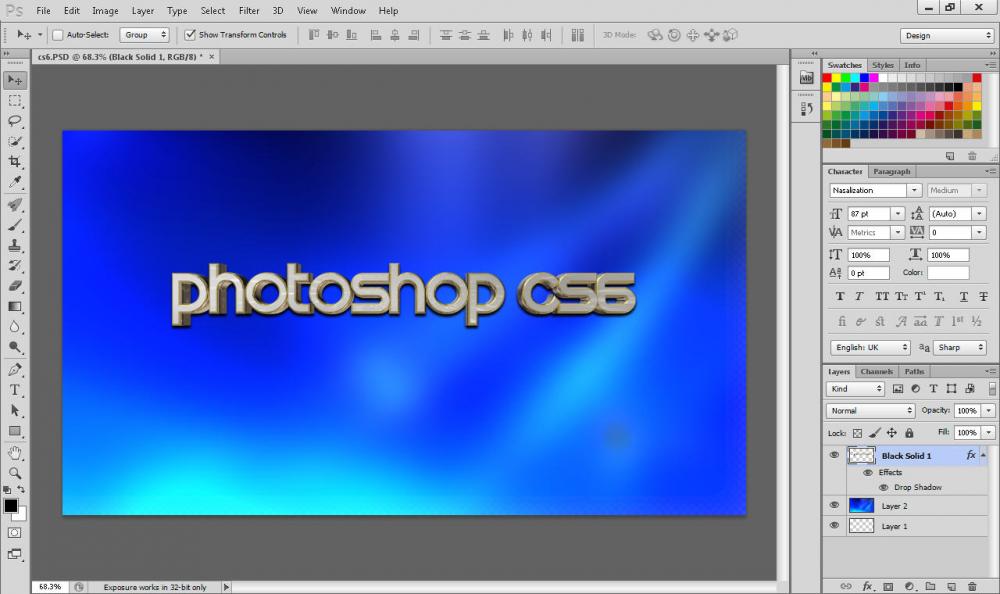Open the leading (Auto) dropdown

pos(979,214)
